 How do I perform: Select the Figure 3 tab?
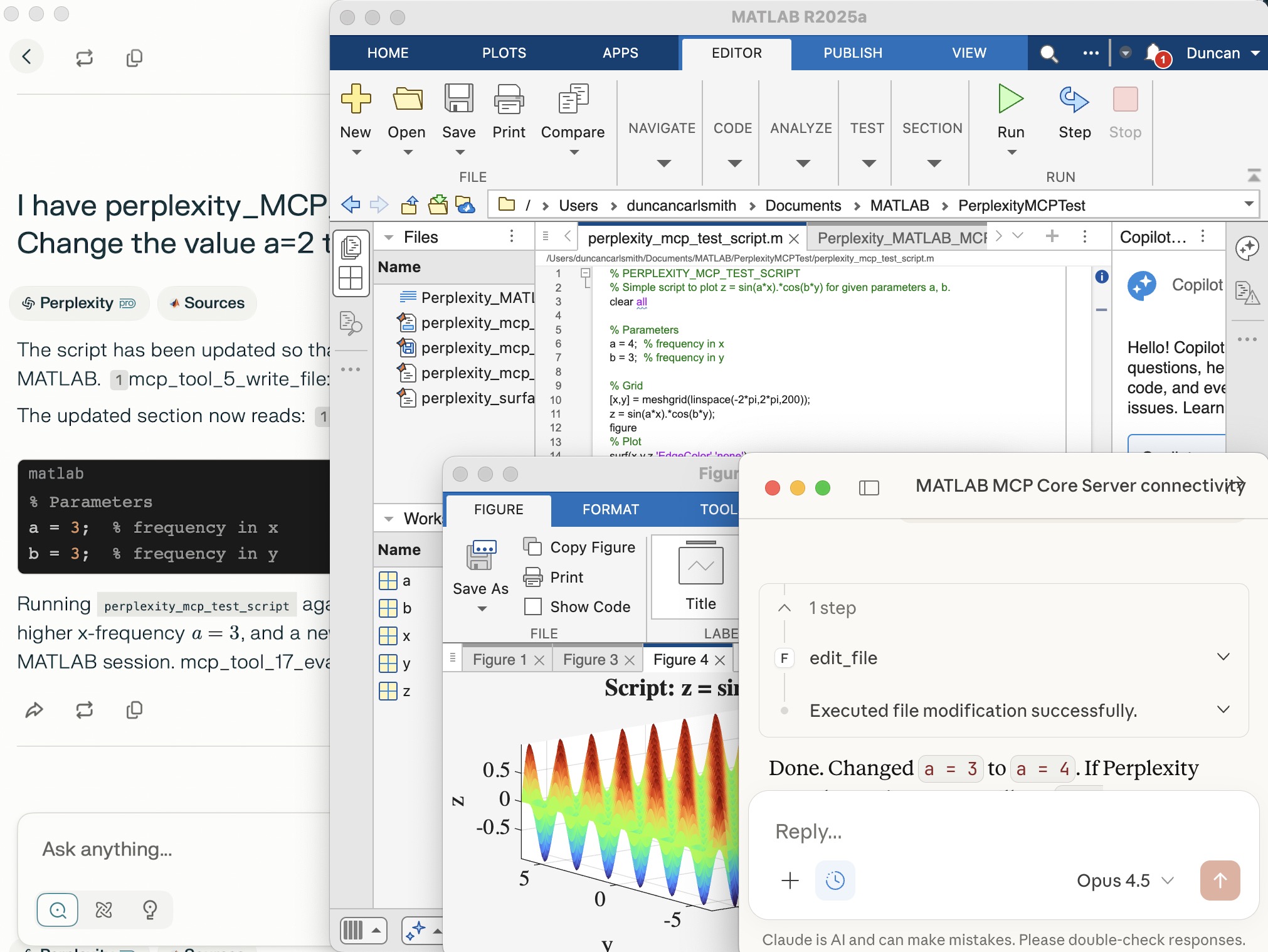click(589, 660)
